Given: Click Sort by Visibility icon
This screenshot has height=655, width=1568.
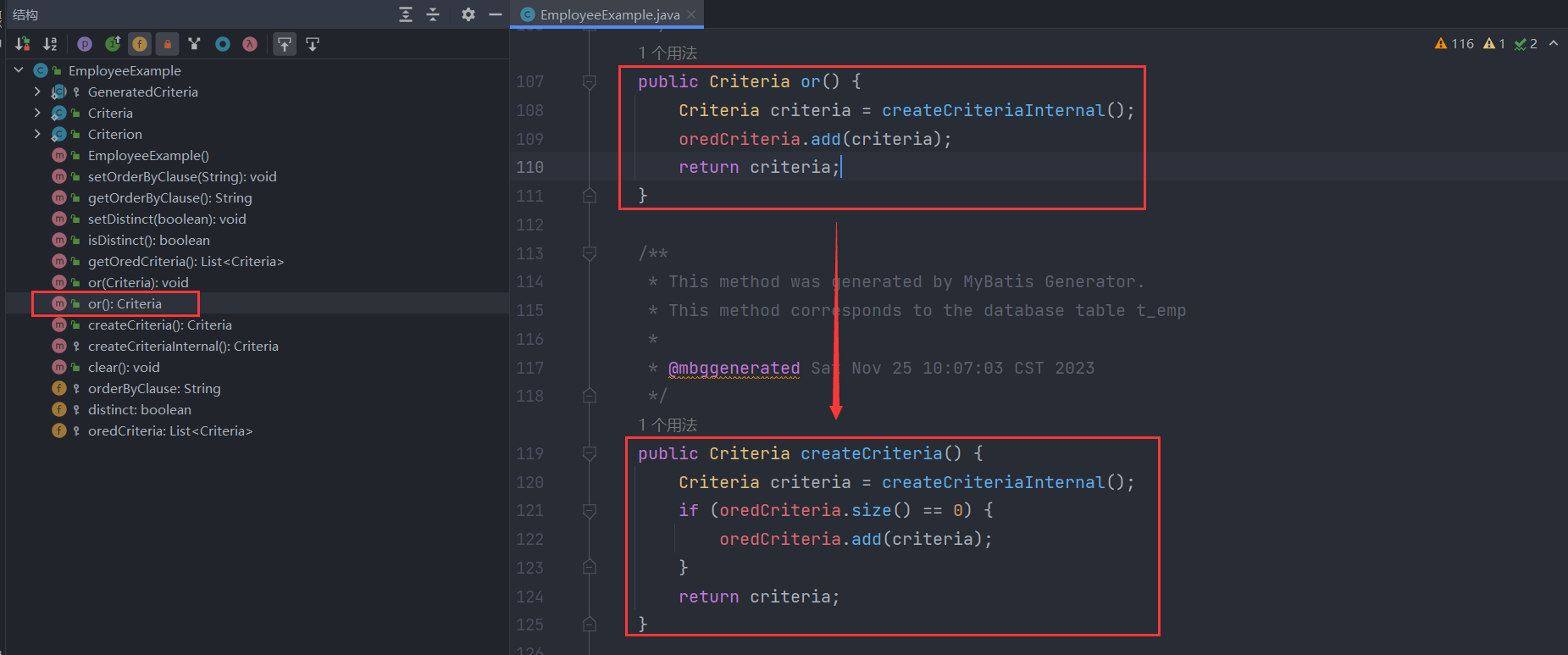Looking at the screenshot, I should 23,44.
